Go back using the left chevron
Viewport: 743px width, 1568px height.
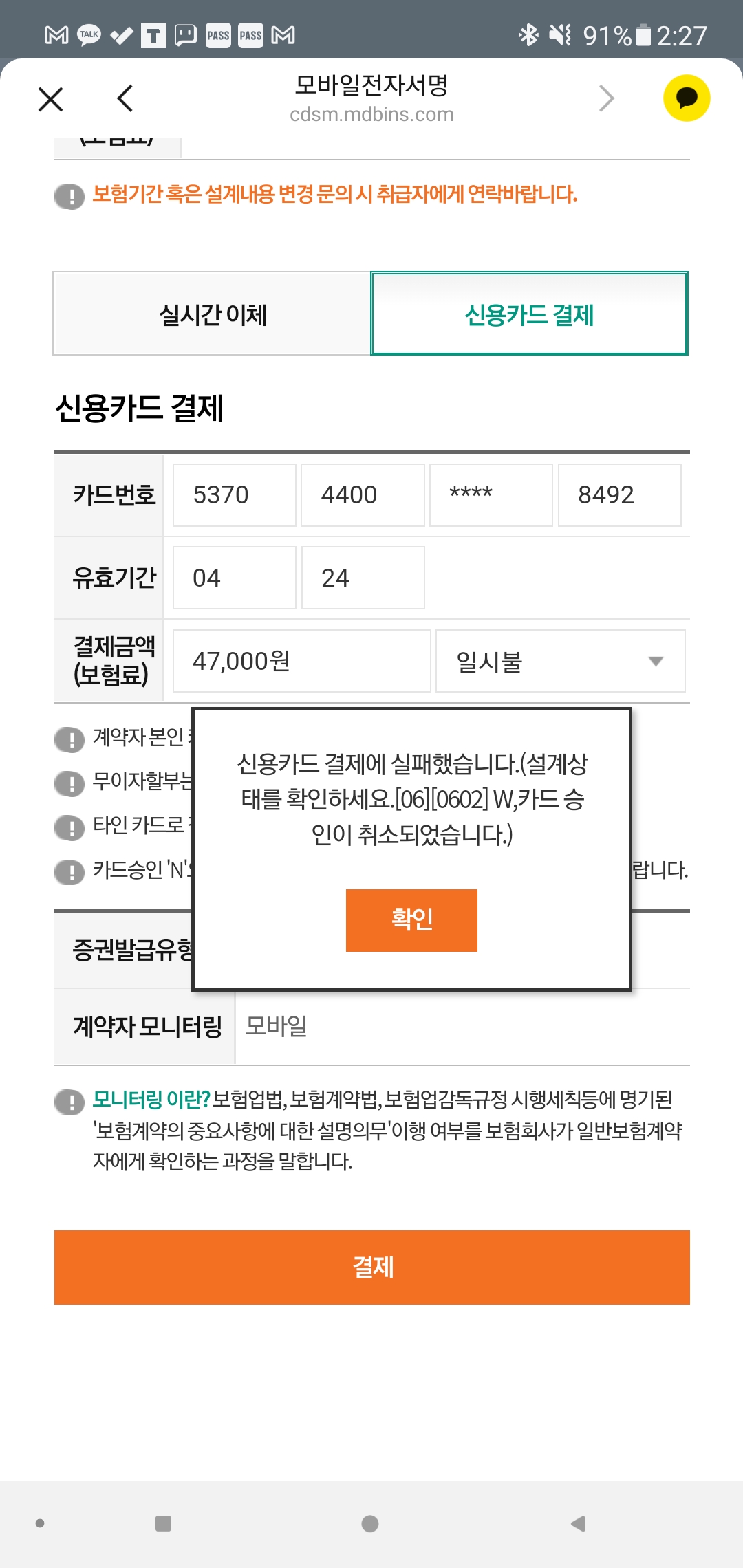pyautogui.click(x=125, y=98)
